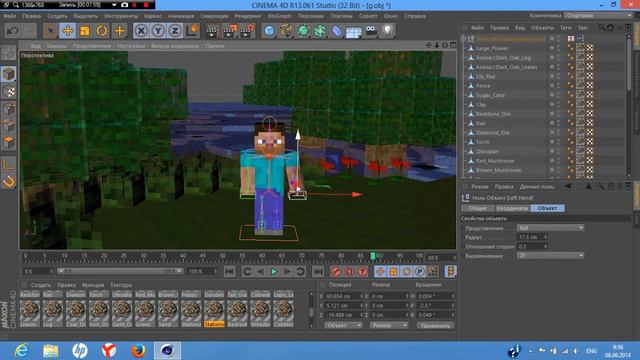Activate the Rotate tool

(102, 31)
